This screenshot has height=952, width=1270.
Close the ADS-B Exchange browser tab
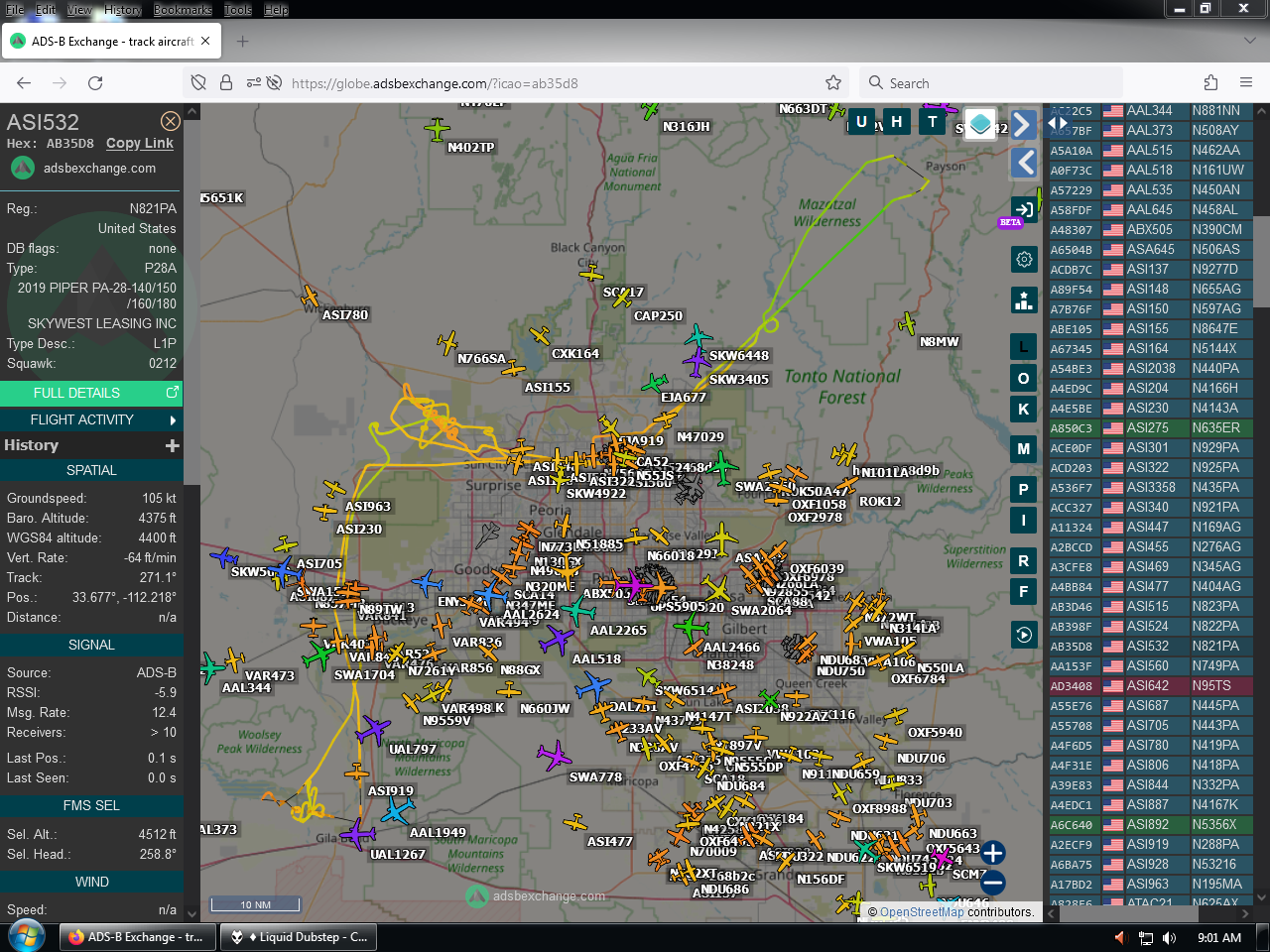pos(205,42)
